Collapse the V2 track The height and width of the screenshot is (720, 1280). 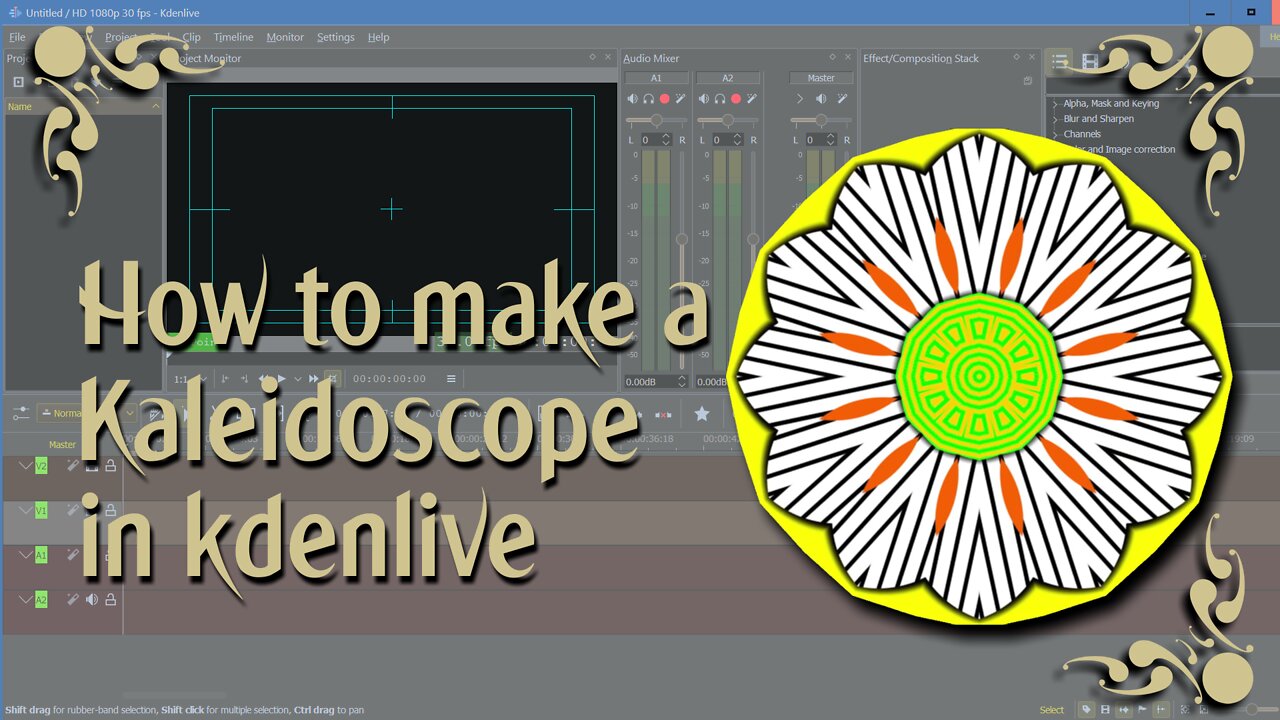coord(26,465)
